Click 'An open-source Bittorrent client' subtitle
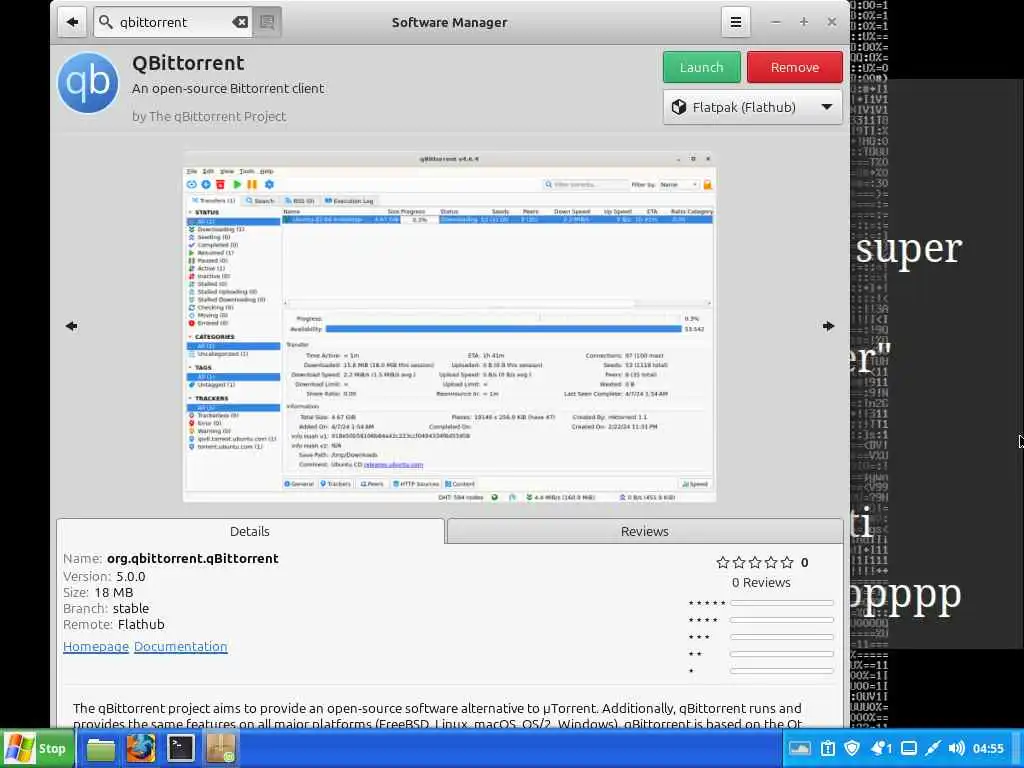Viewport: 1024px width, 768px height. tap(228, 89)
